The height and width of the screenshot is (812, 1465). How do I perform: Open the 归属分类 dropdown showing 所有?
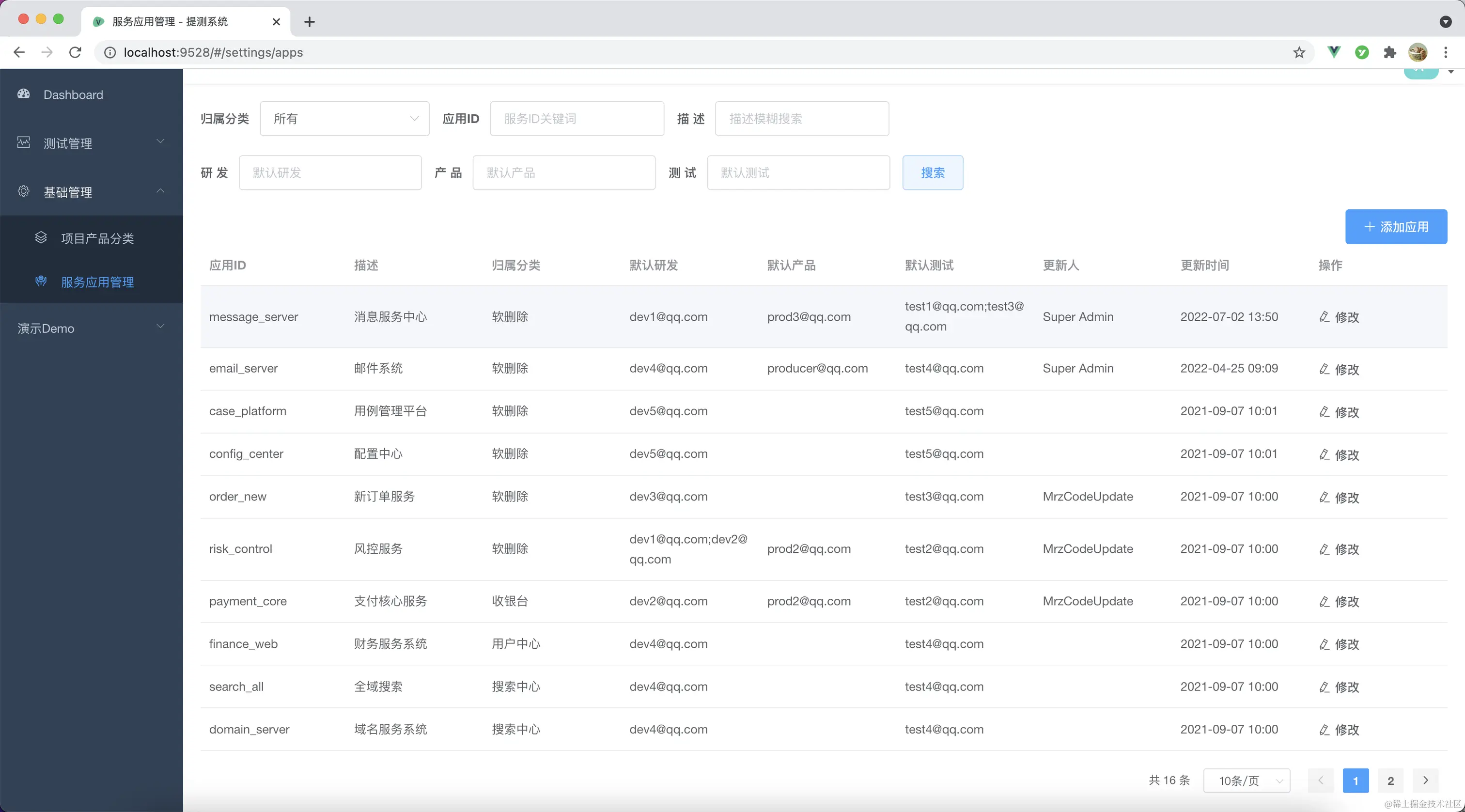click(344, 118)
